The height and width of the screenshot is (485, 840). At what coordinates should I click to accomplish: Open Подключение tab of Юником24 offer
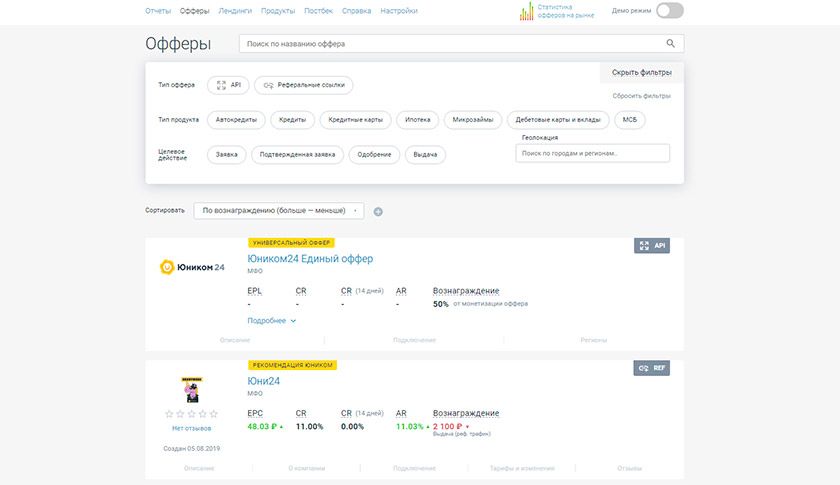pos(414,340)
